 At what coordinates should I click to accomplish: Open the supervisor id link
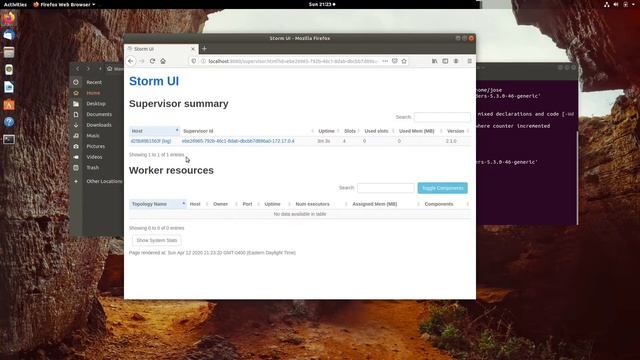[238, 141]
